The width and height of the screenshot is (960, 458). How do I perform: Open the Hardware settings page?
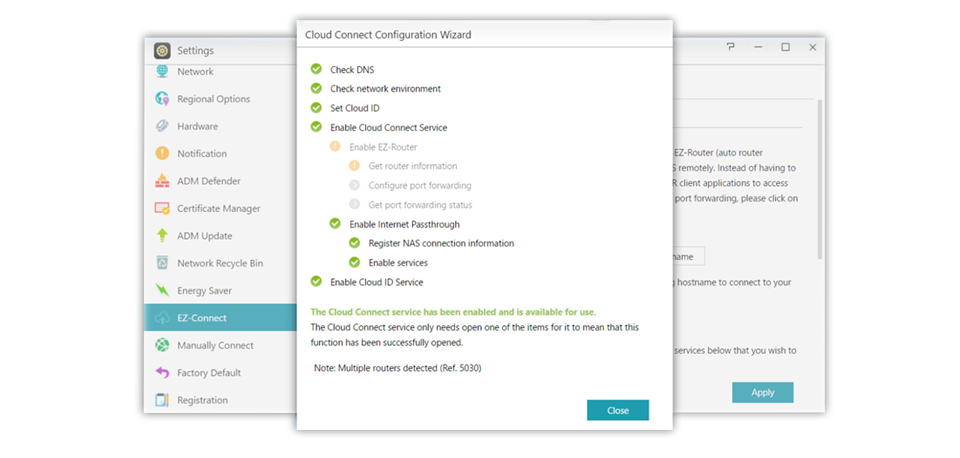[x=197, y=126]
